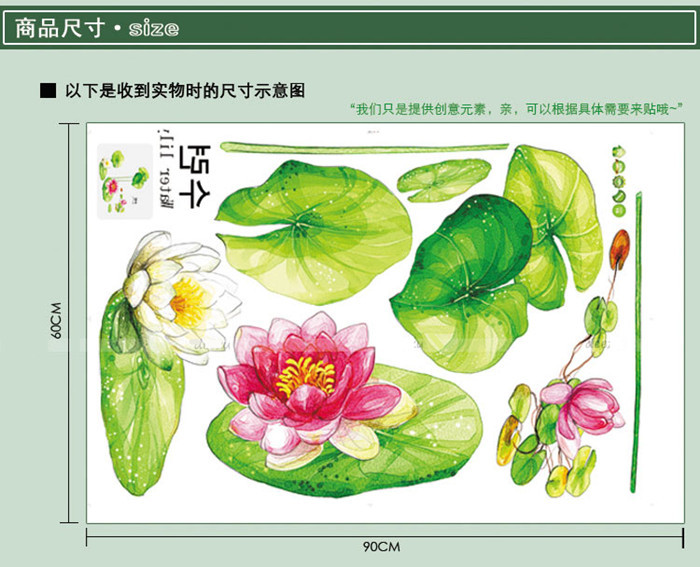Click the green quoted note text

[x=517, y=108]
